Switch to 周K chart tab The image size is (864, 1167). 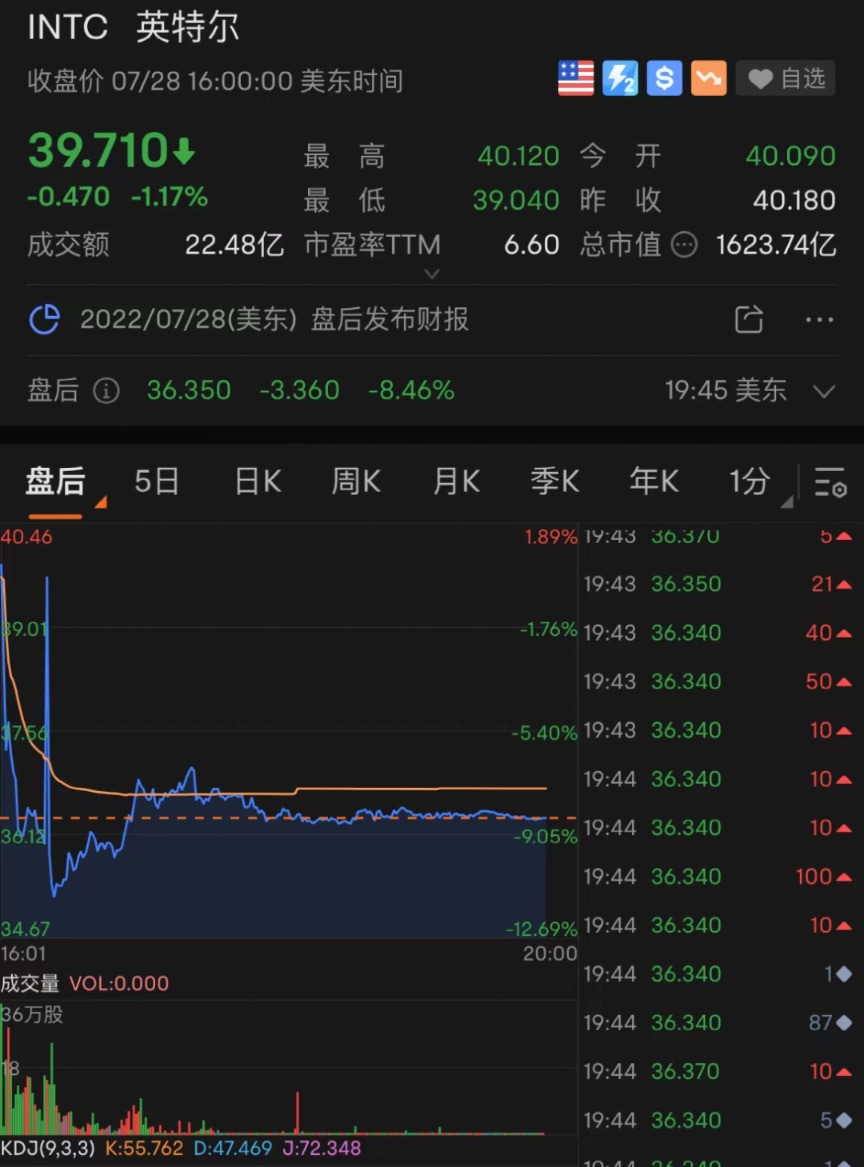click(356, 482)
